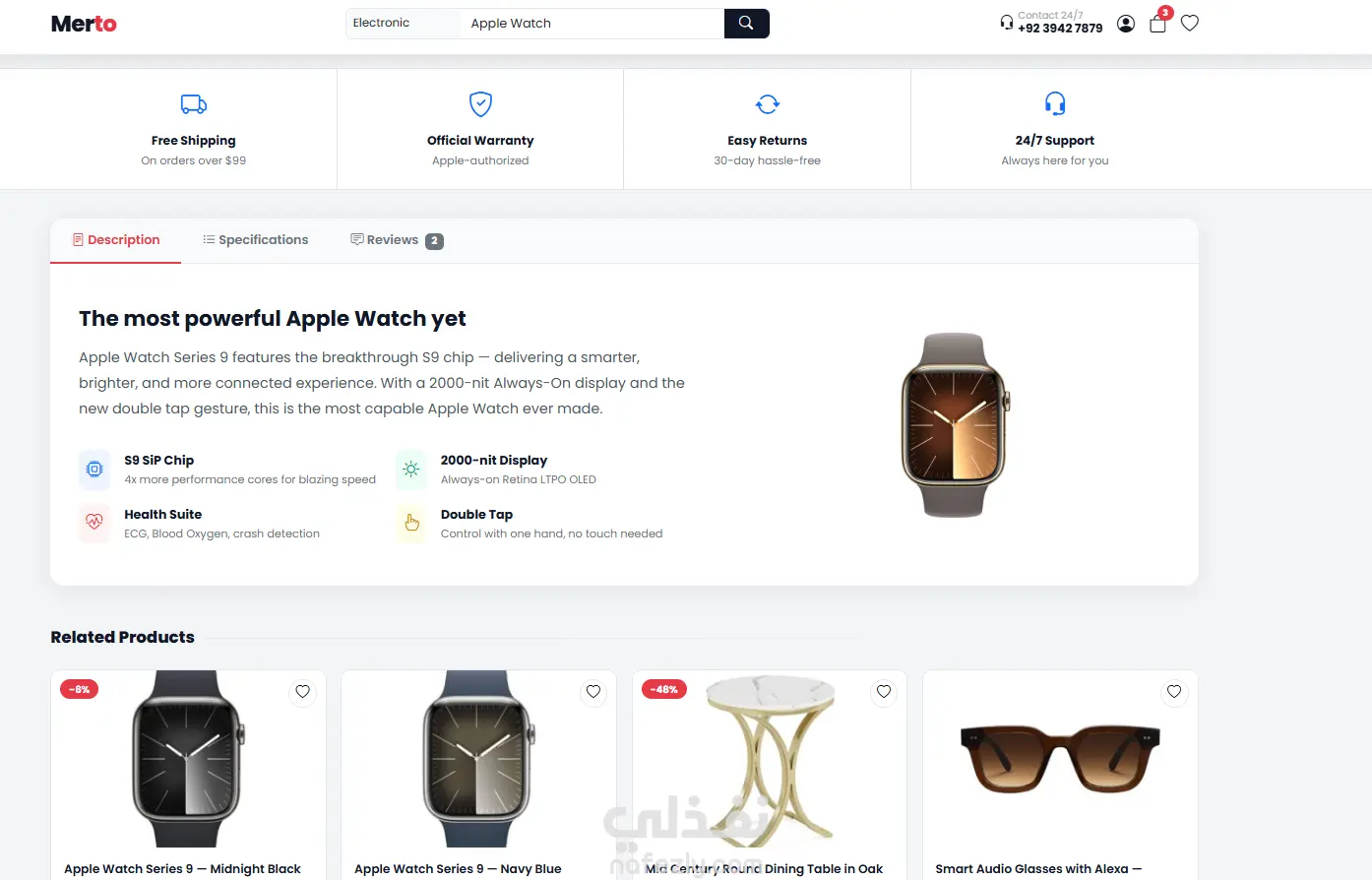Favorite the Midnight Black watch
This screenshot has width=1372, height=880.
point(303,692)
